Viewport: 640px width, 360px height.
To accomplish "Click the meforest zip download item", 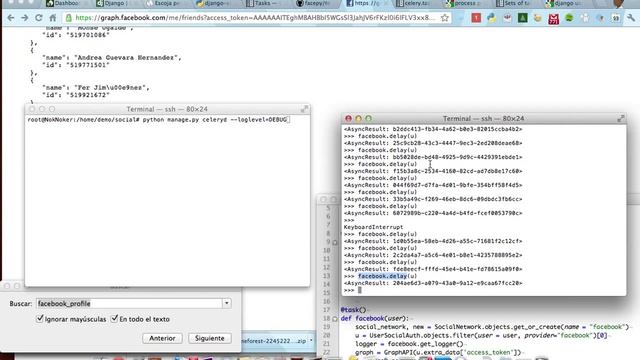I will (x=273, y=341).
